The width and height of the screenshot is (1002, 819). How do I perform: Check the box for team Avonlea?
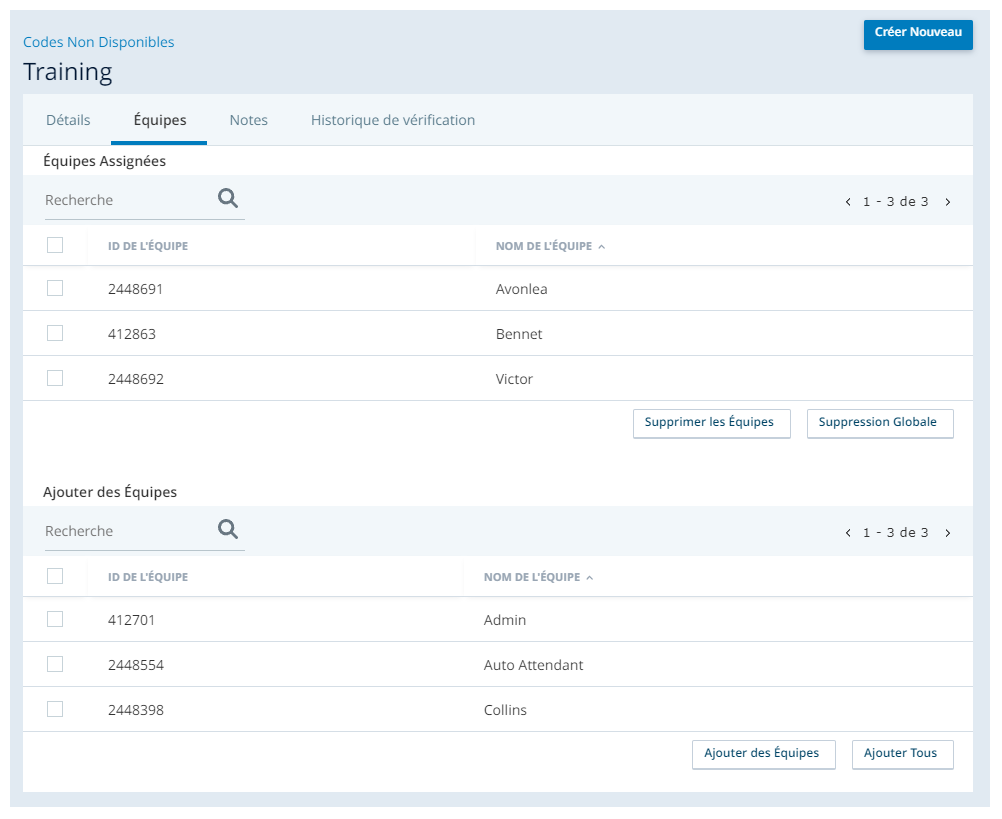coord(55,288)
